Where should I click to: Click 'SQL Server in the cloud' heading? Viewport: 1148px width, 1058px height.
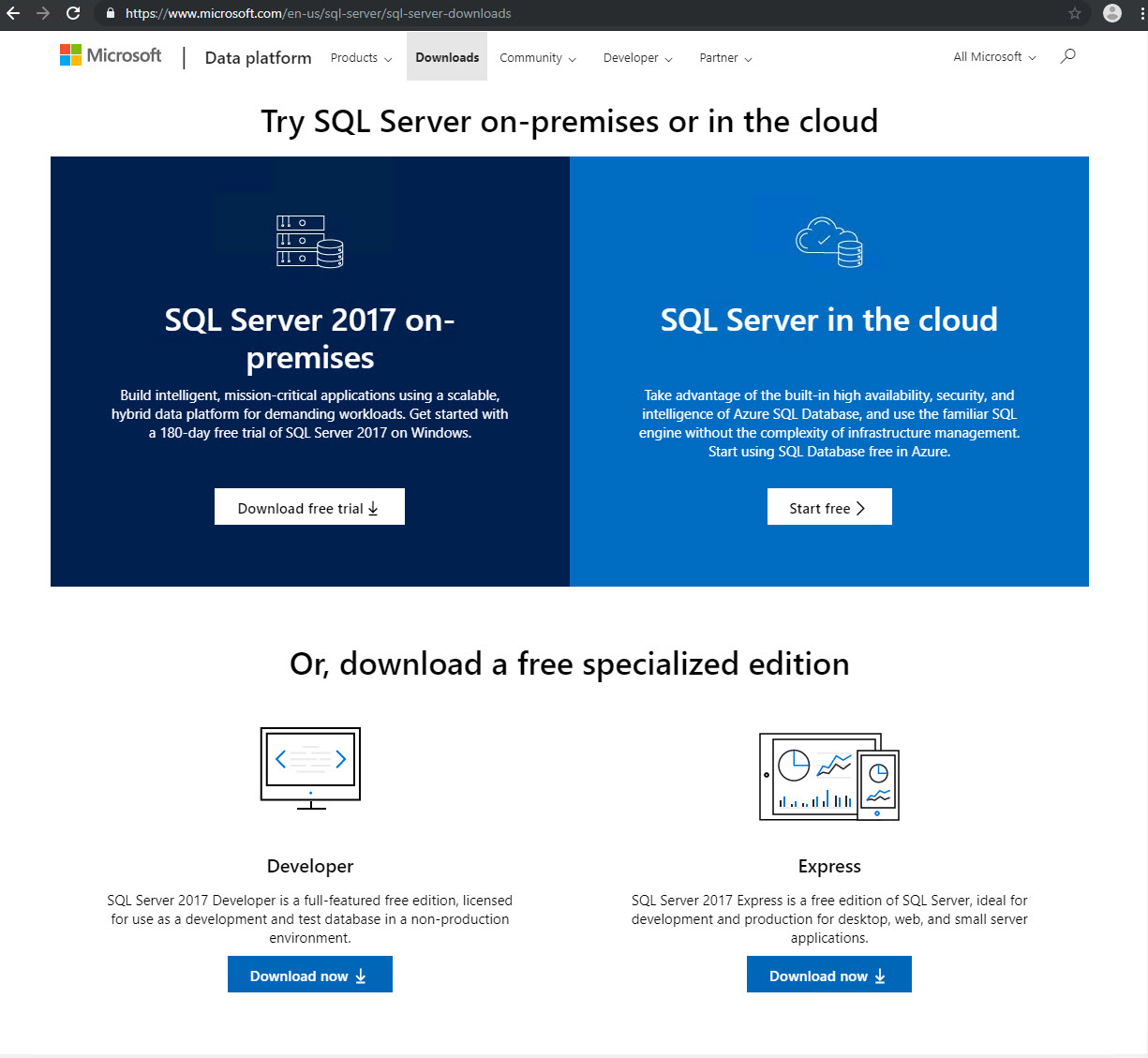pyautogui.click(x=829, y=320)
